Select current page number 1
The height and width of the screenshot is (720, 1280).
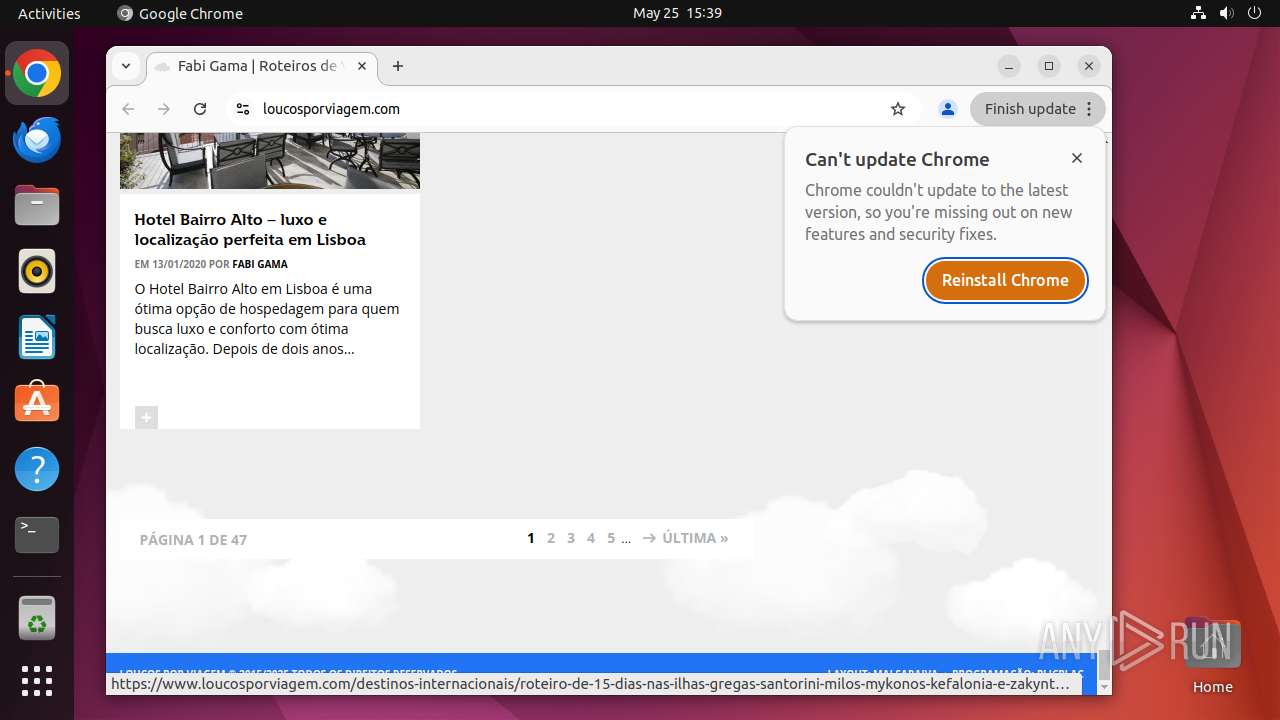click(x=531, y=538)
